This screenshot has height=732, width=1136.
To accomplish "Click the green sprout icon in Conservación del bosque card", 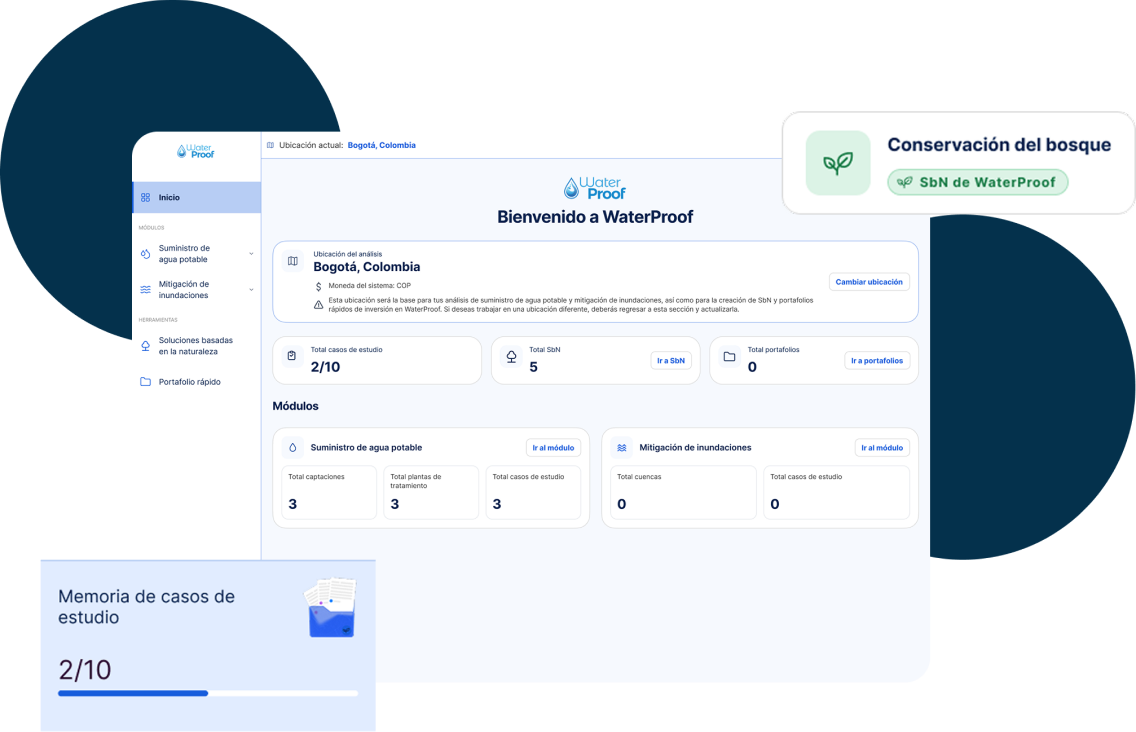I will point(838,163).
